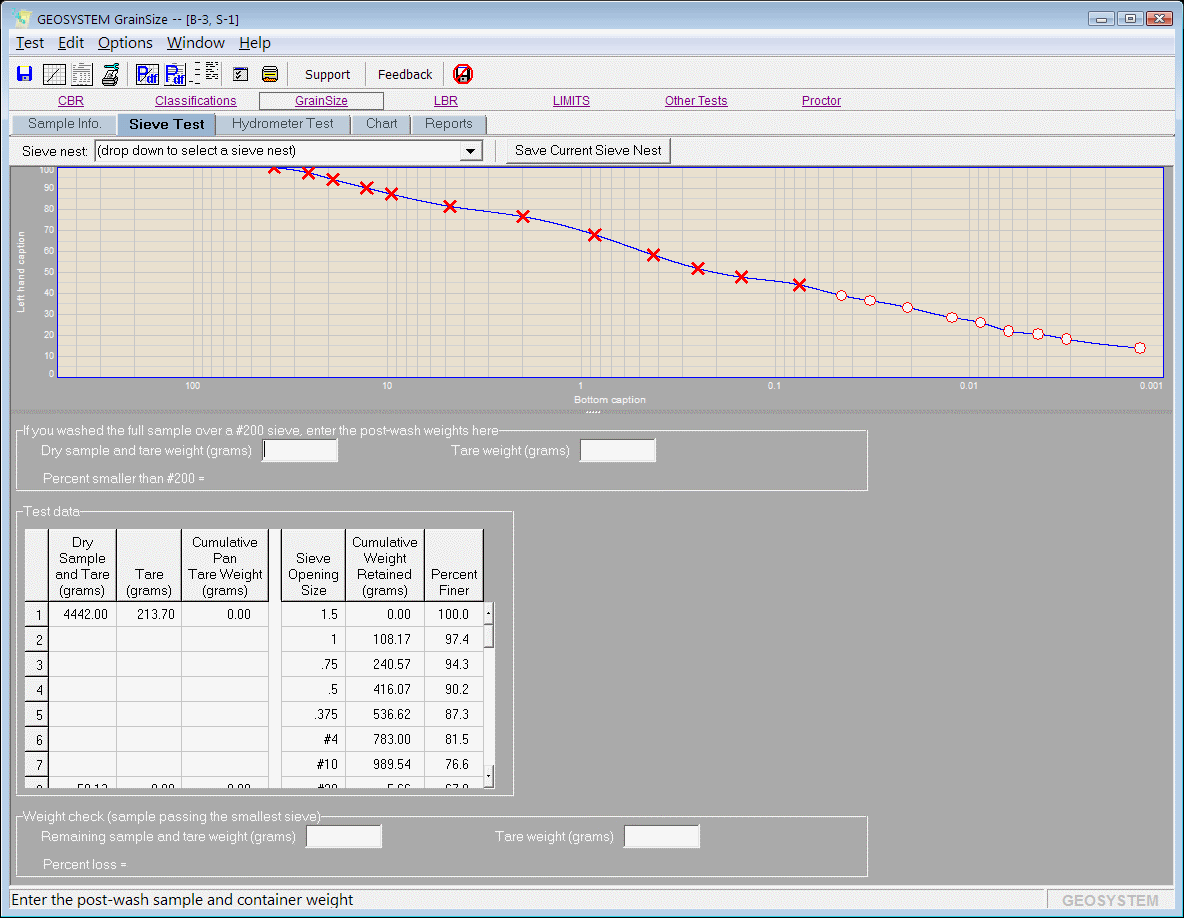Open the checklist options toolbar icon
Screen dimensions: 1184x918
pyautogui.click(x=240, y=74)
